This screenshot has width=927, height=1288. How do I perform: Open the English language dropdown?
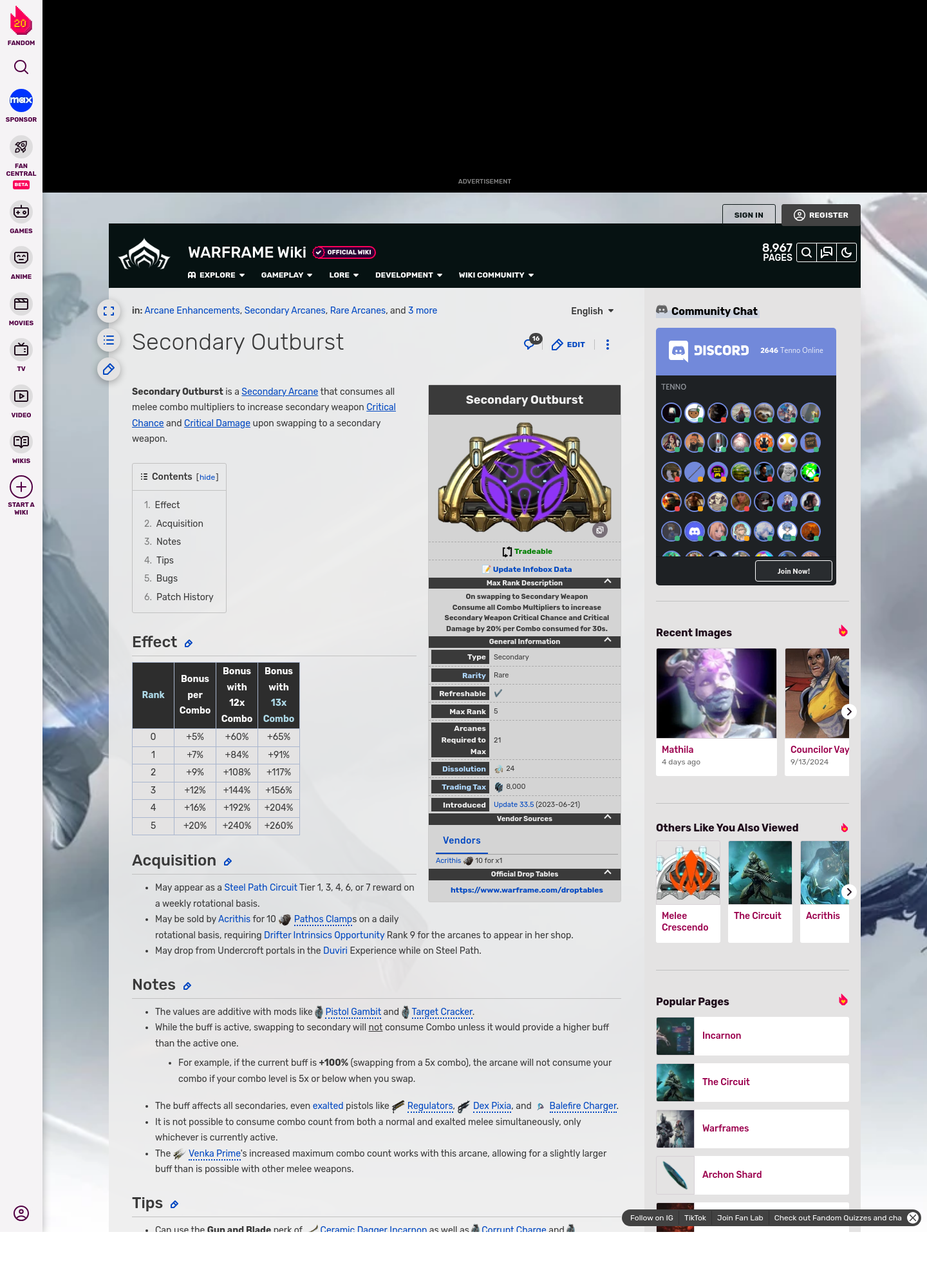coord(592,311)
